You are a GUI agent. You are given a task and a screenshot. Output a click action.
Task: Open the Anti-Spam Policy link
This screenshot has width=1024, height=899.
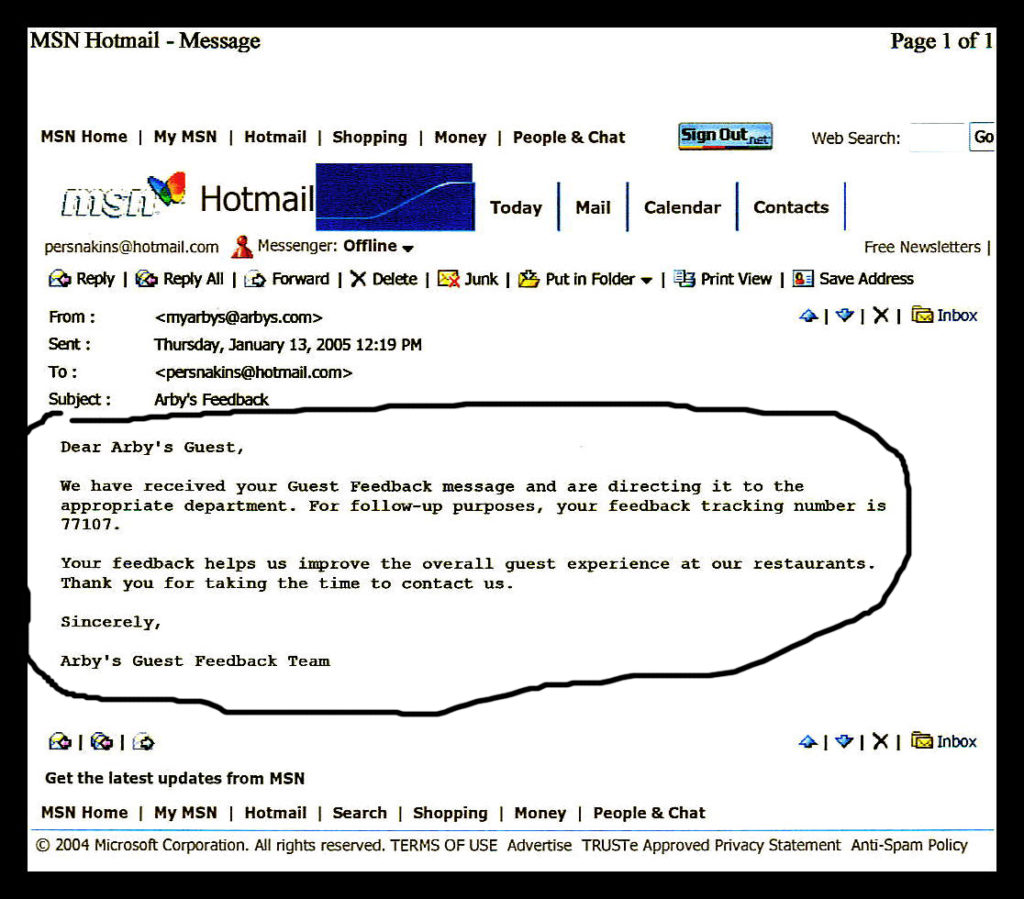(909, 845)
